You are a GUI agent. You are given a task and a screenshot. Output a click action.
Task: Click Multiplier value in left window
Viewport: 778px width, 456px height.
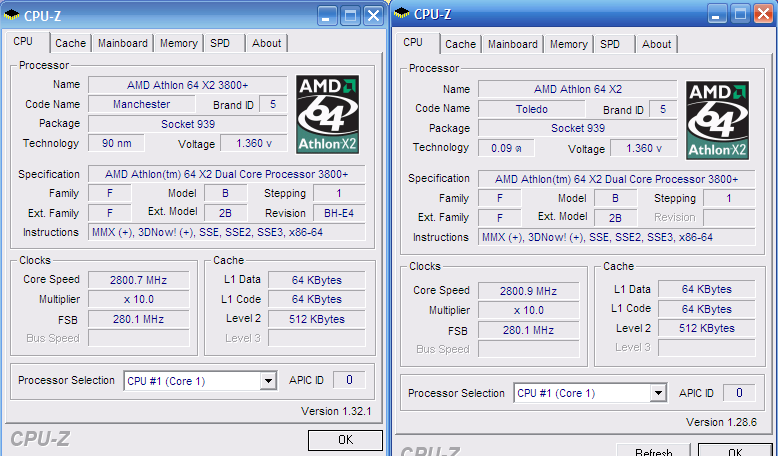point(138,299)
